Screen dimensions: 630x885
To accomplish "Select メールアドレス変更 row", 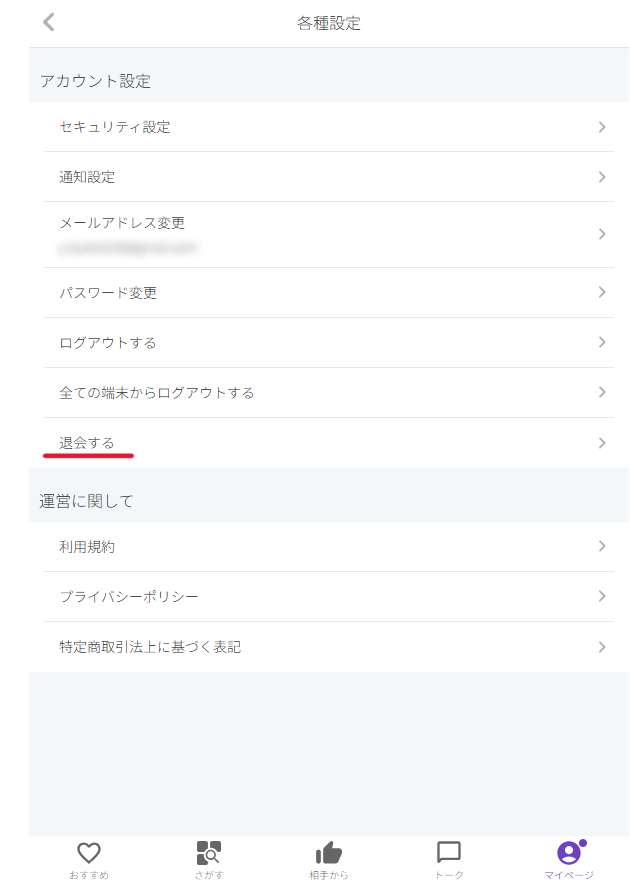I will [x=329, y=235].
